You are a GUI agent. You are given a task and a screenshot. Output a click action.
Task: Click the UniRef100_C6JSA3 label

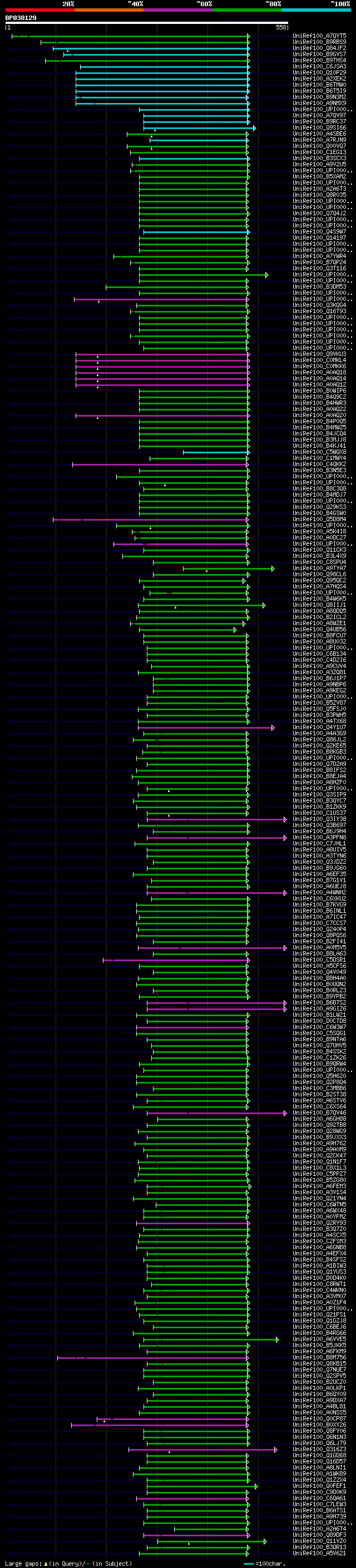319,66
